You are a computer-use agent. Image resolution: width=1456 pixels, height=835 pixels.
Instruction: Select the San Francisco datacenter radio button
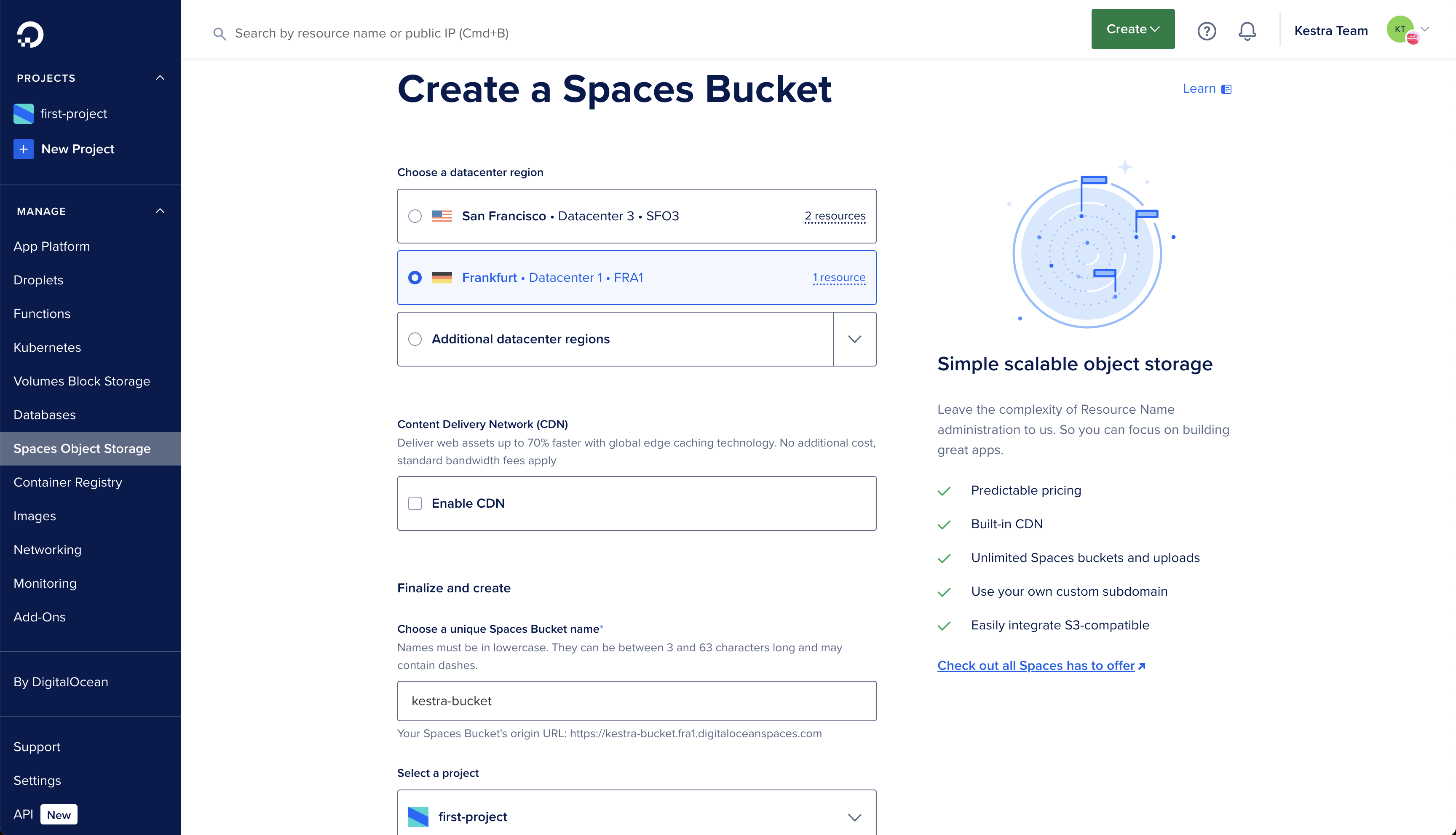[x=415, y=216]
